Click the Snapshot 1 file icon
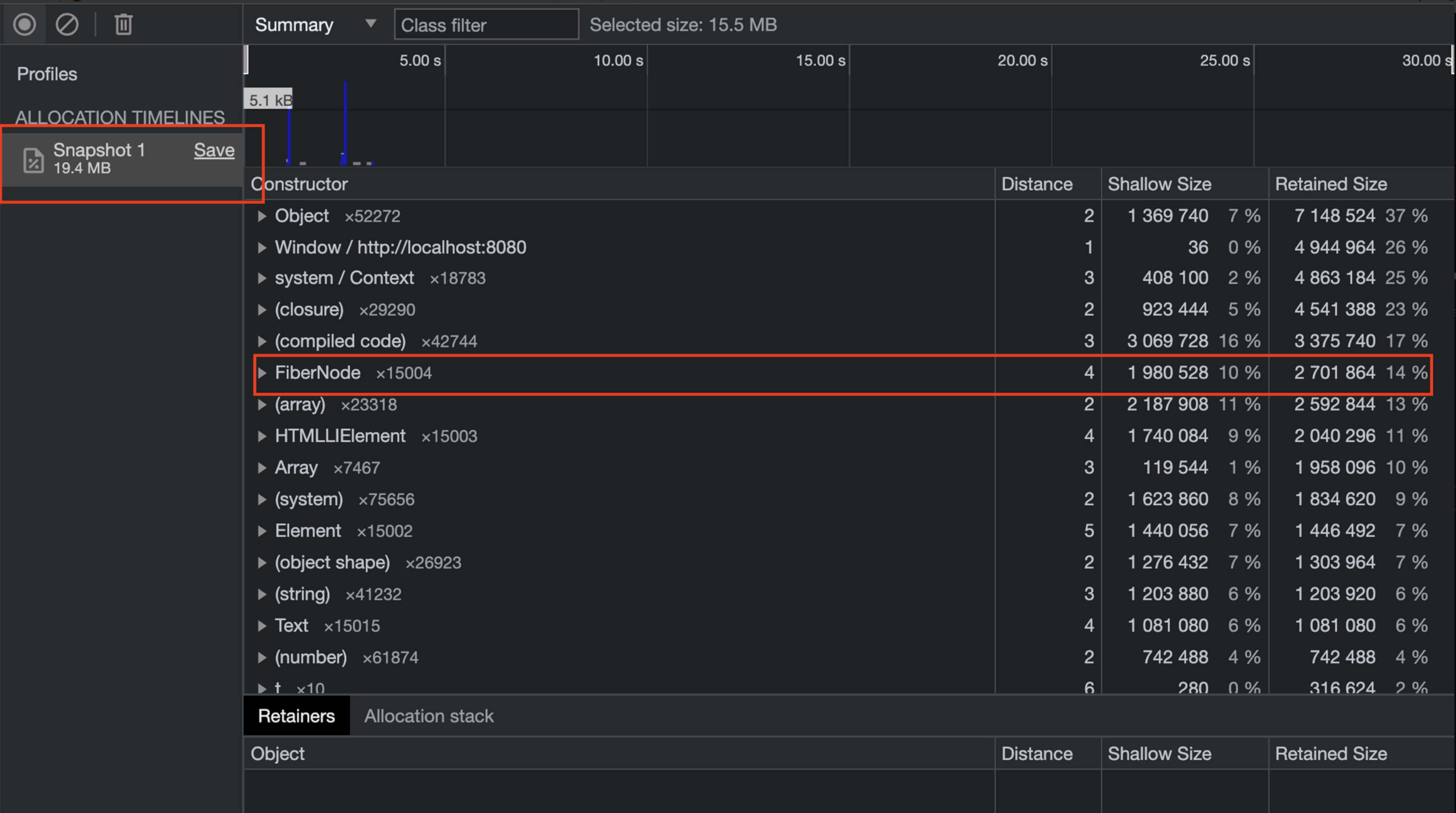Viewport: 1456px width, 813px height. pyautogui.click(x=33, y=159)
